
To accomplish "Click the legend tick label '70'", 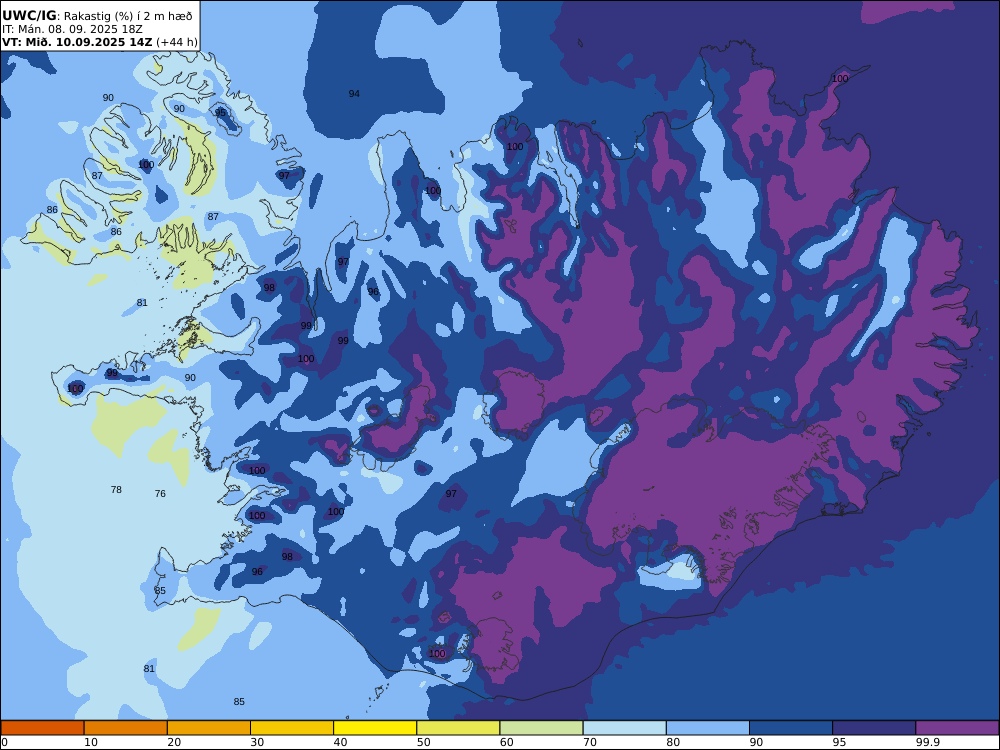I will 590,742.
